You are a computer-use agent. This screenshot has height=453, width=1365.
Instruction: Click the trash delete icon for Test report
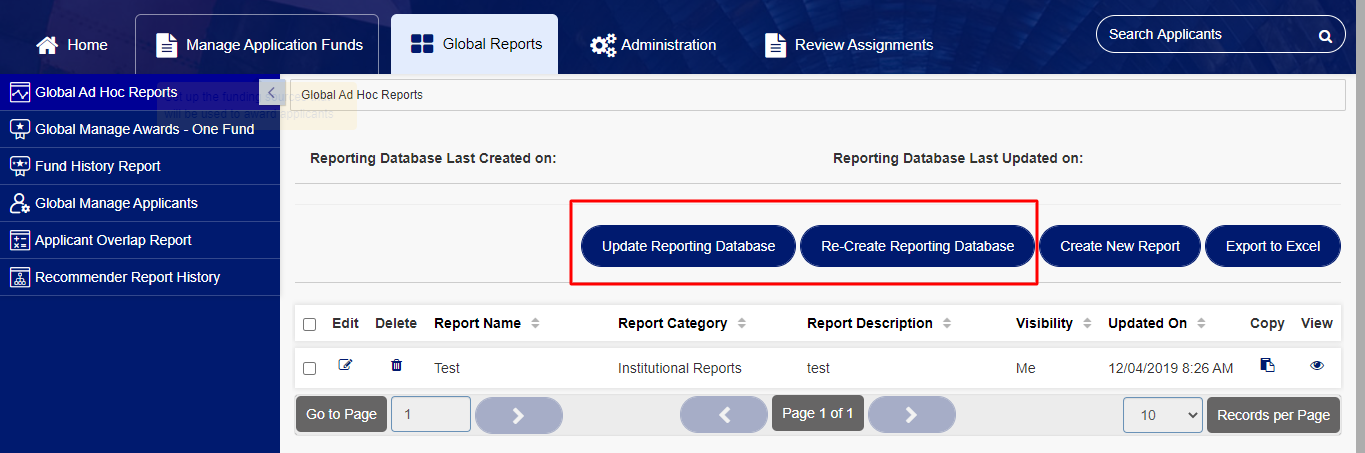(396, 366)
